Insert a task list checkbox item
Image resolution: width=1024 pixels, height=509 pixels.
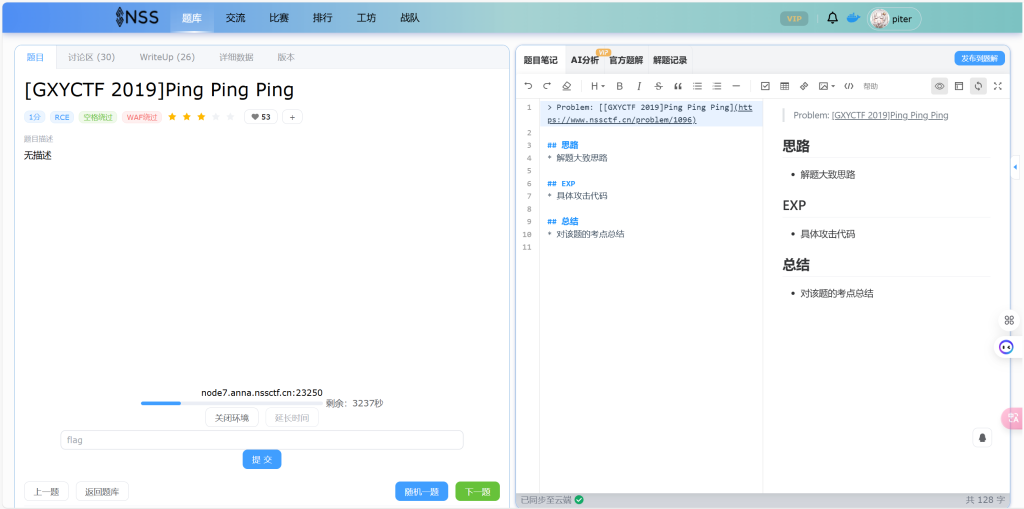pos(765,86)
